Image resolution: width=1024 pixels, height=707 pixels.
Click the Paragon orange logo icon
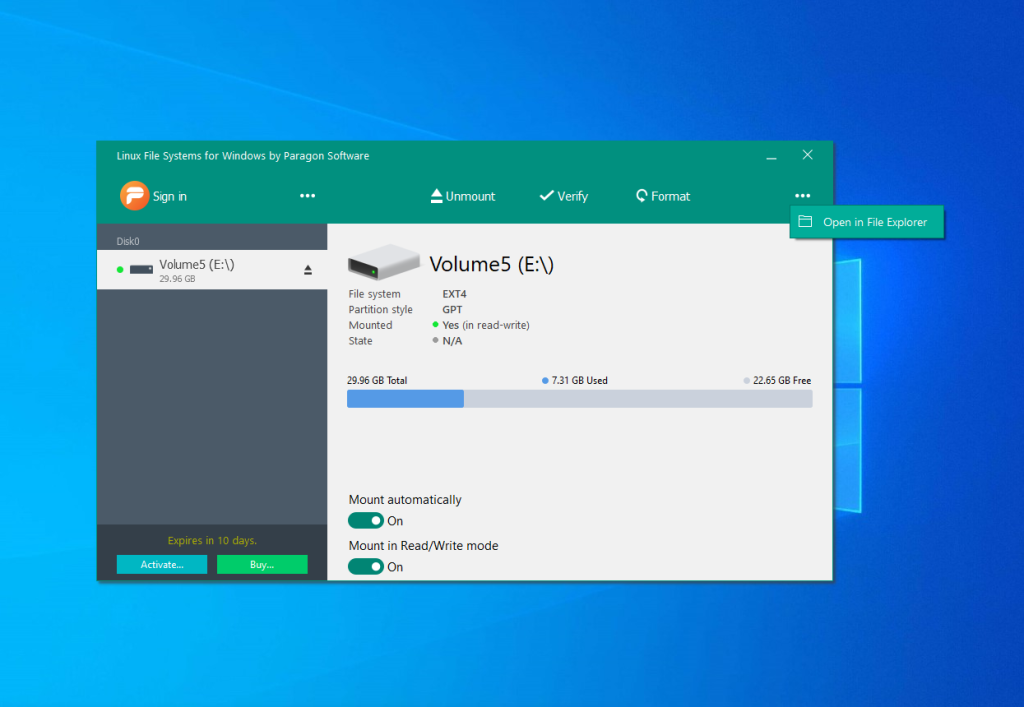click(134, 196)
